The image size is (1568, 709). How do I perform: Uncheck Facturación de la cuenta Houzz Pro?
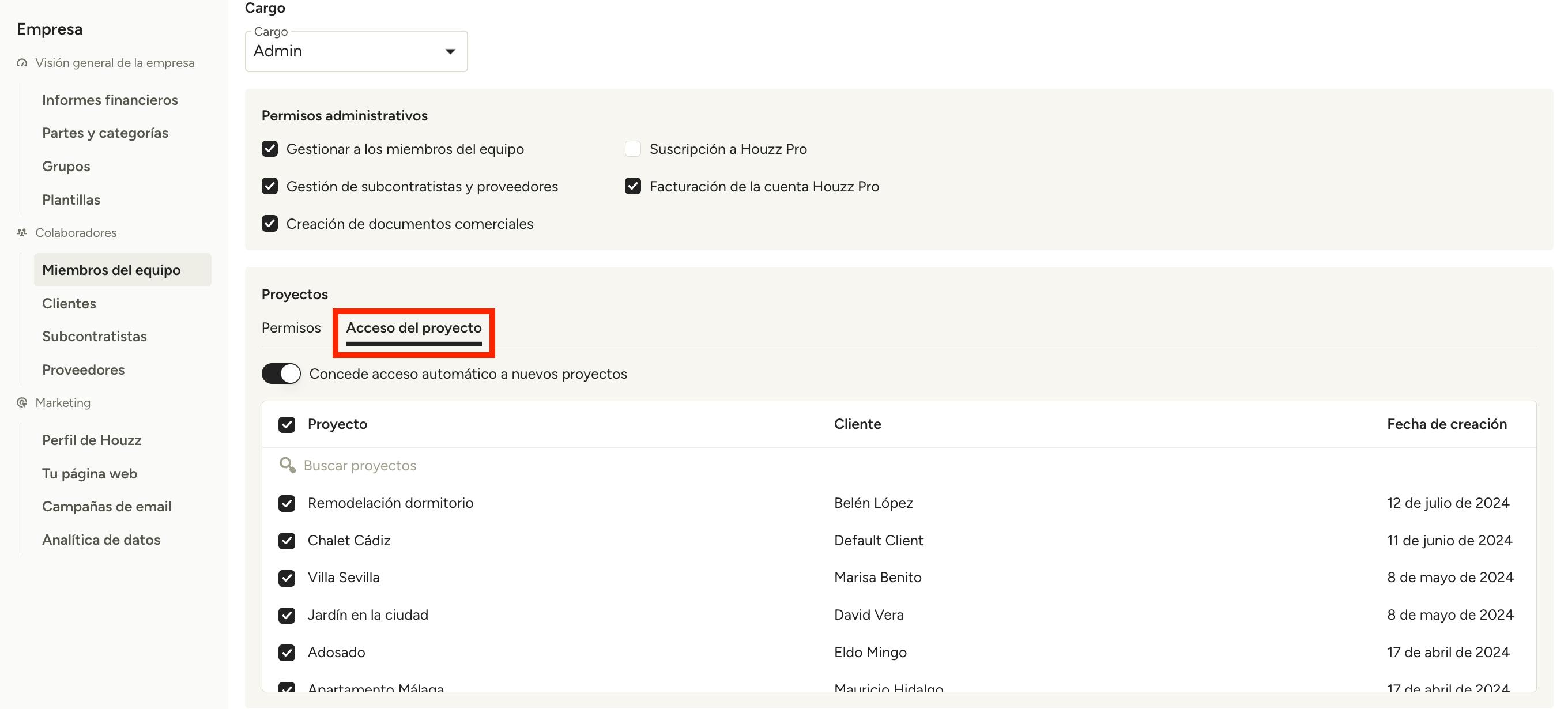(x=632, y=186)
